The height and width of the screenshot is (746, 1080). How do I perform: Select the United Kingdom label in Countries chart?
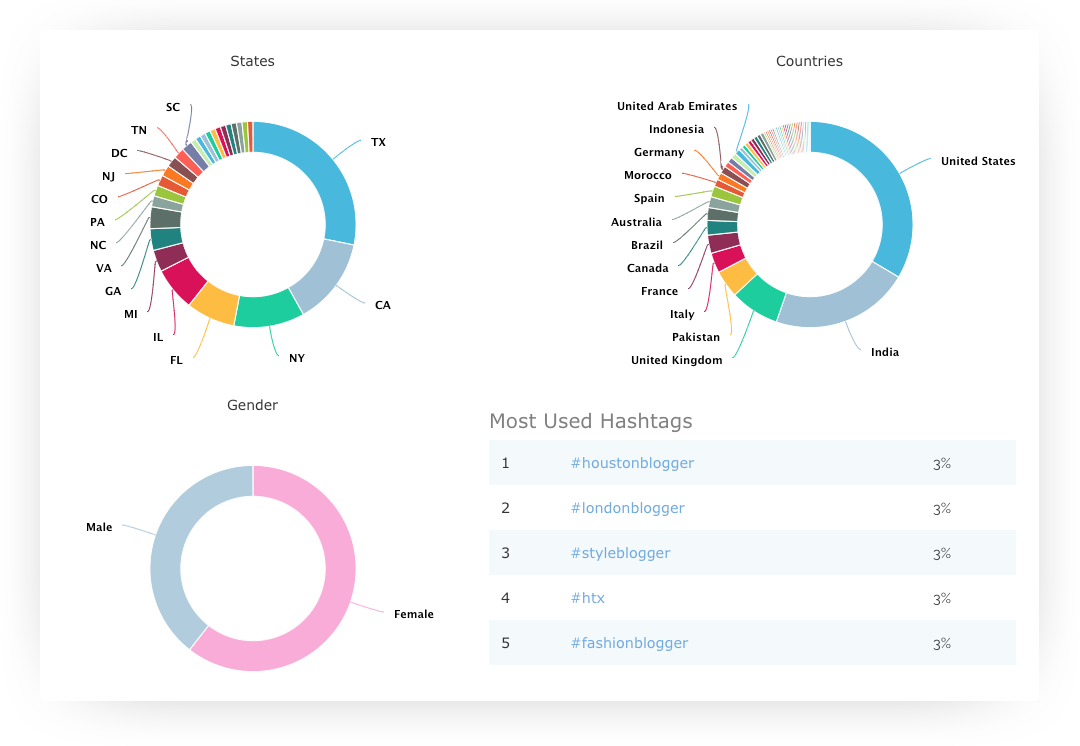677,360
